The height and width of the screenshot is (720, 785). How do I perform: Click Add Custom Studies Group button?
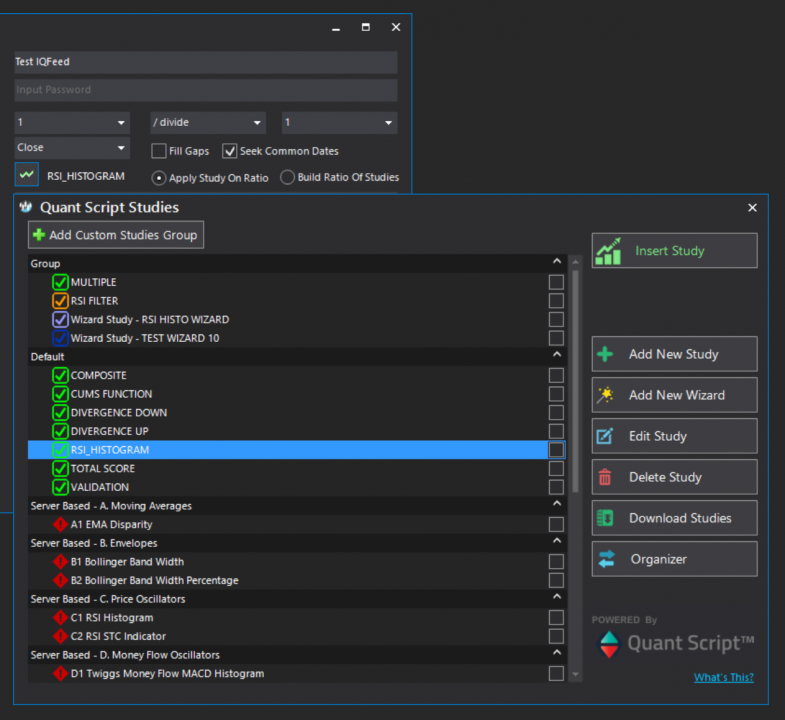(116, 235)
